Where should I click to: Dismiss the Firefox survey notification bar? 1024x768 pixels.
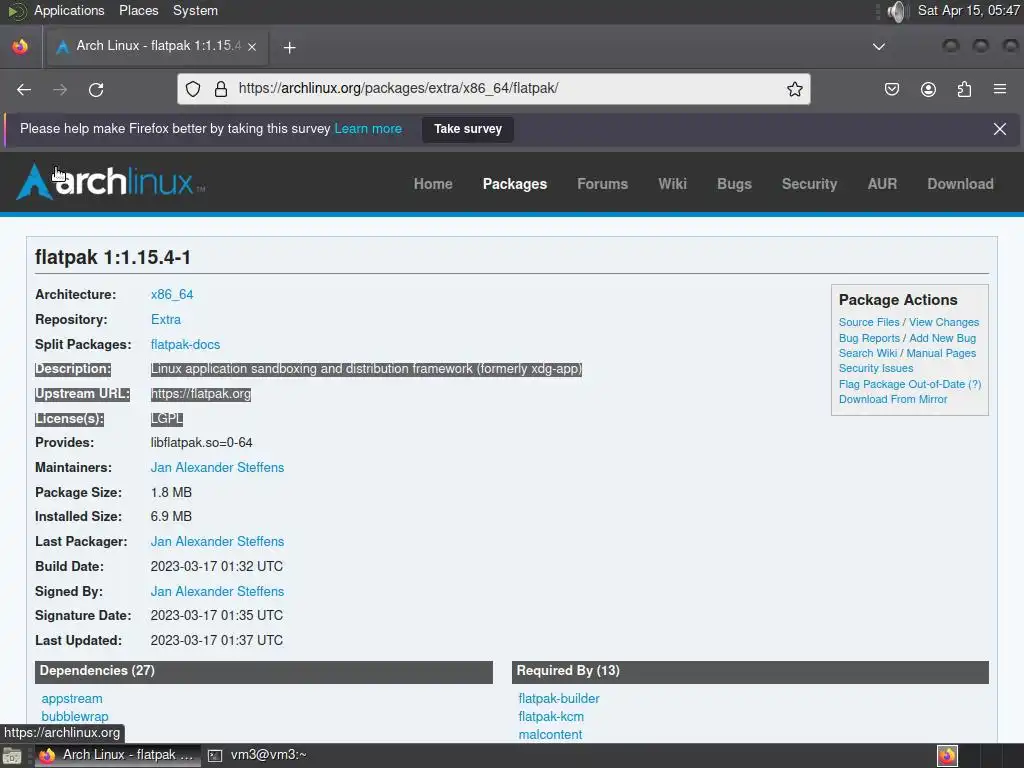point(999,129)
